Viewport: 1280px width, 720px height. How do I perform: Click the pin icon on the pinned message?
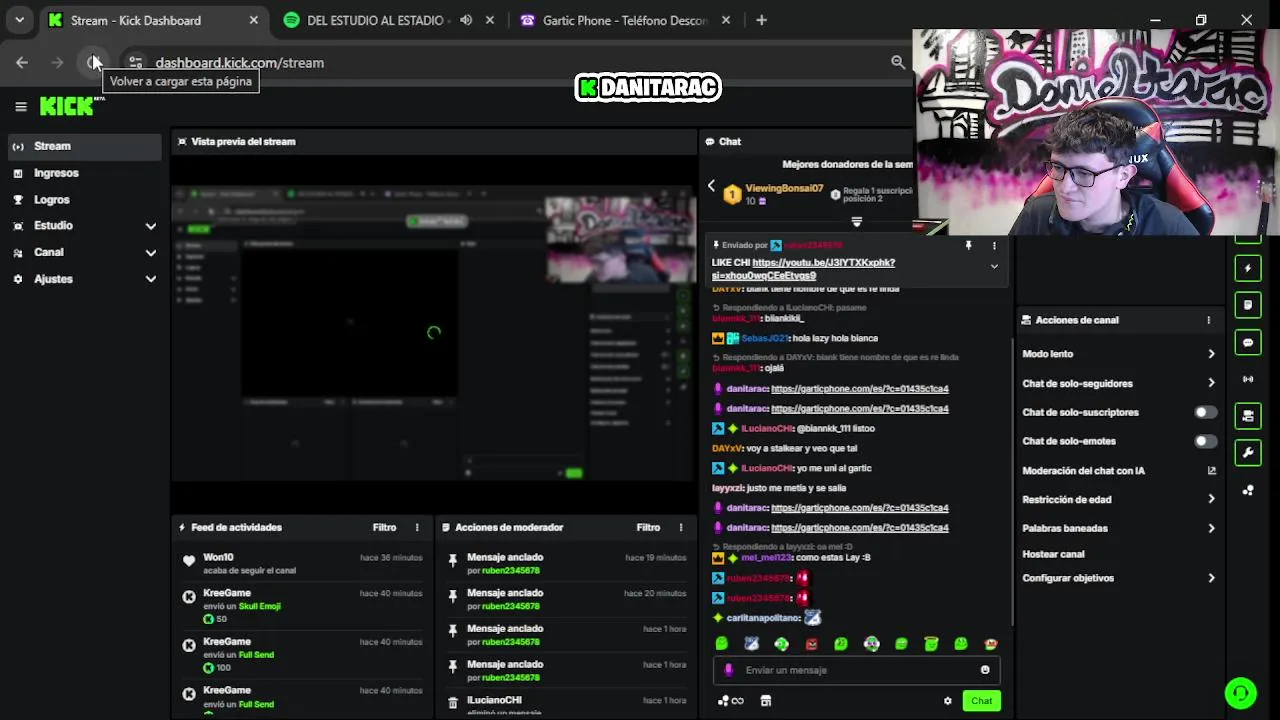(x=968, y=245)
